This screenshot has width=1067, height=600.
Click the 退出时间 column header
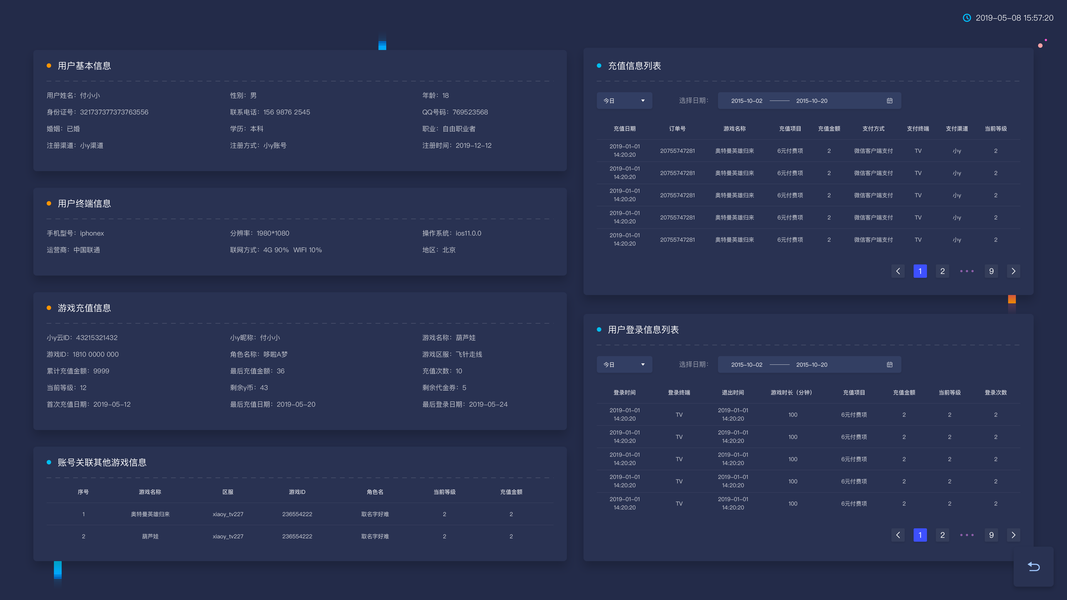(x=733, y=393)
